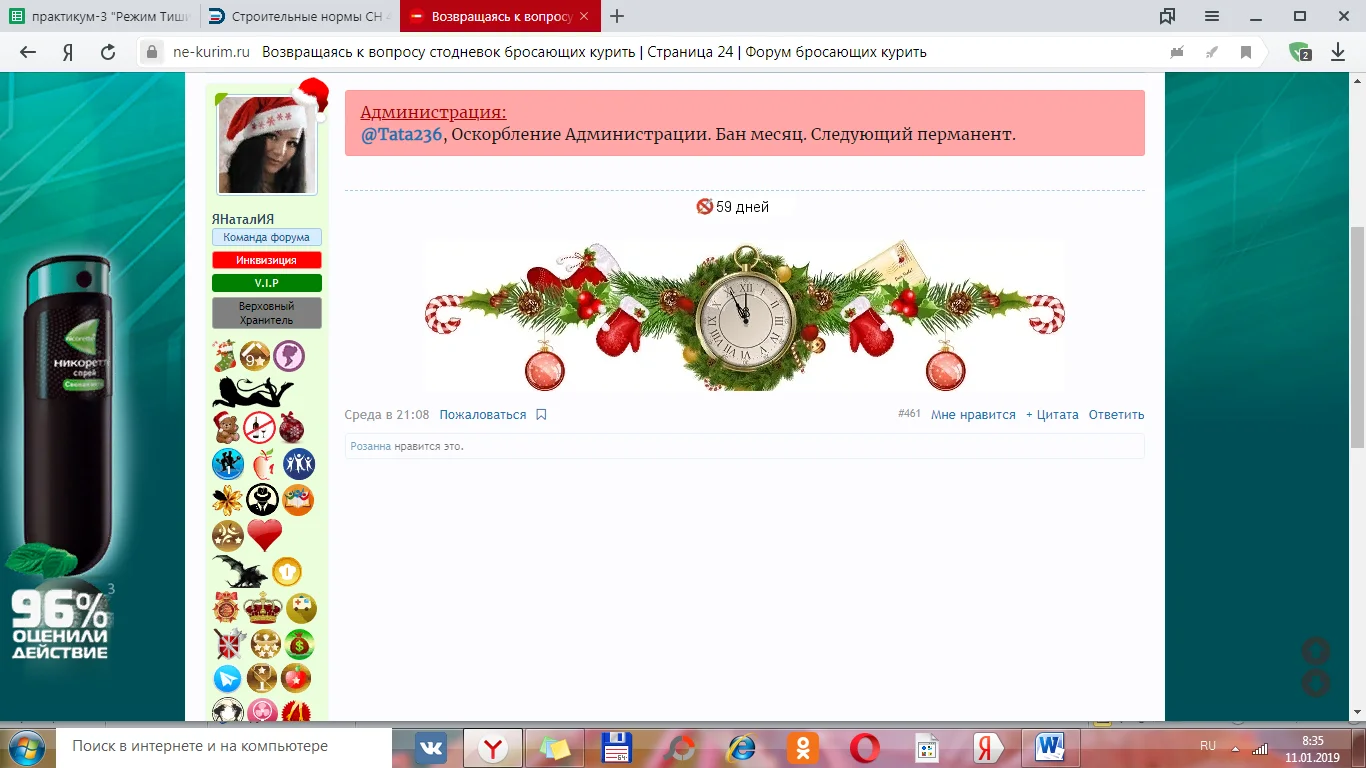Click the black dragon award icon

[240, 572]
